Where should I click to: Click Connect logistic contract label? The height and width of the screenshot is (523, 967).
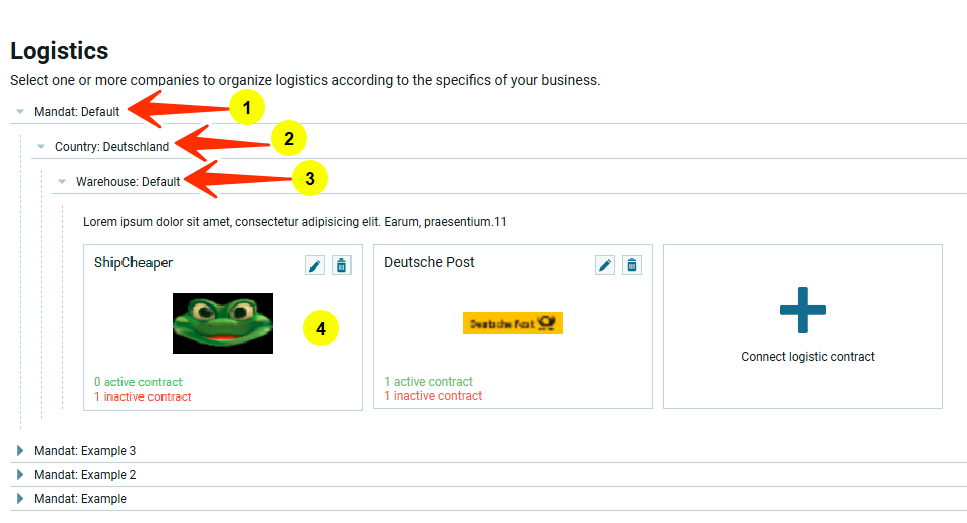808,356
